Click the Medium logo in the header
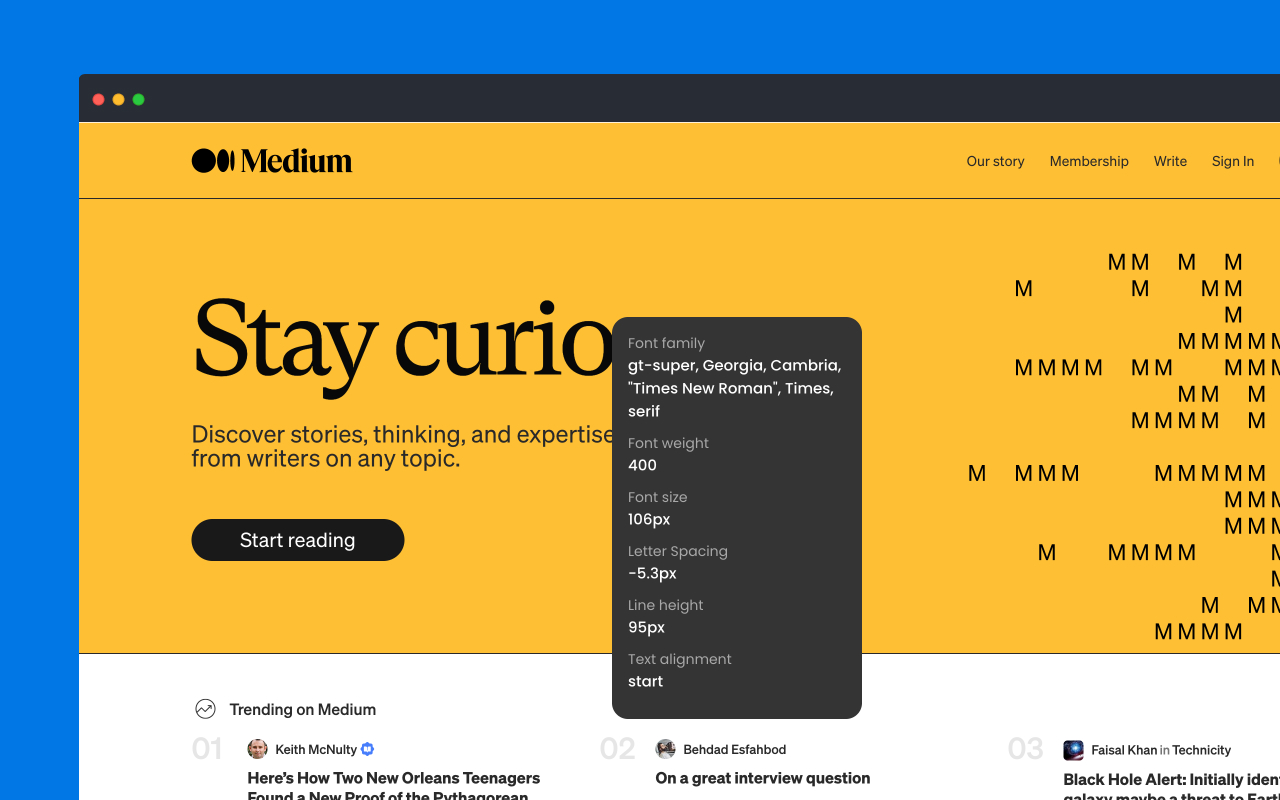Screen dimensions: 1280x800 pyautogui.click(x=271, y=160)
